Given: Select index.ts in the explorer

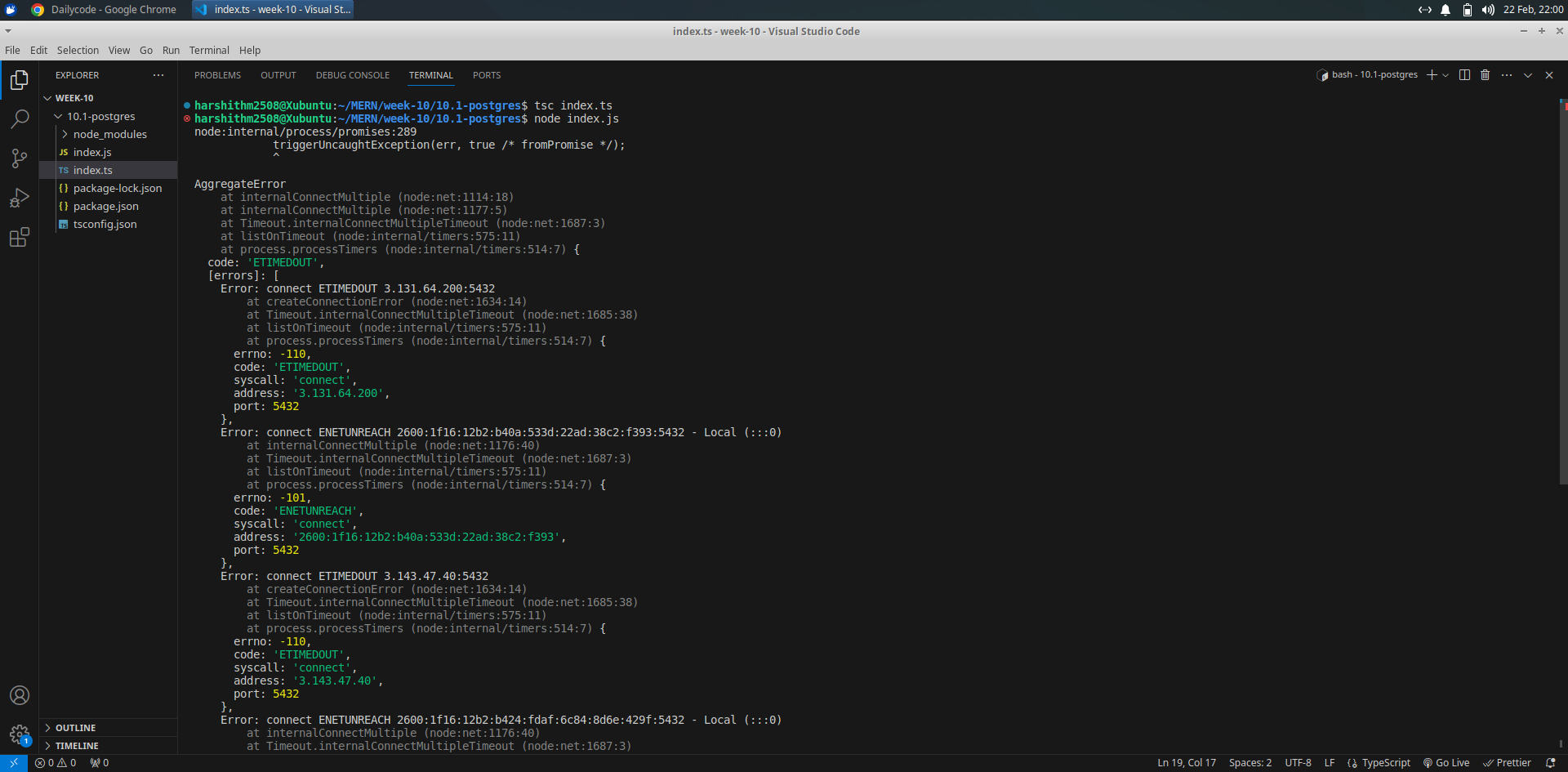Looking at the screenshot, I should click(x=109, y=171).
